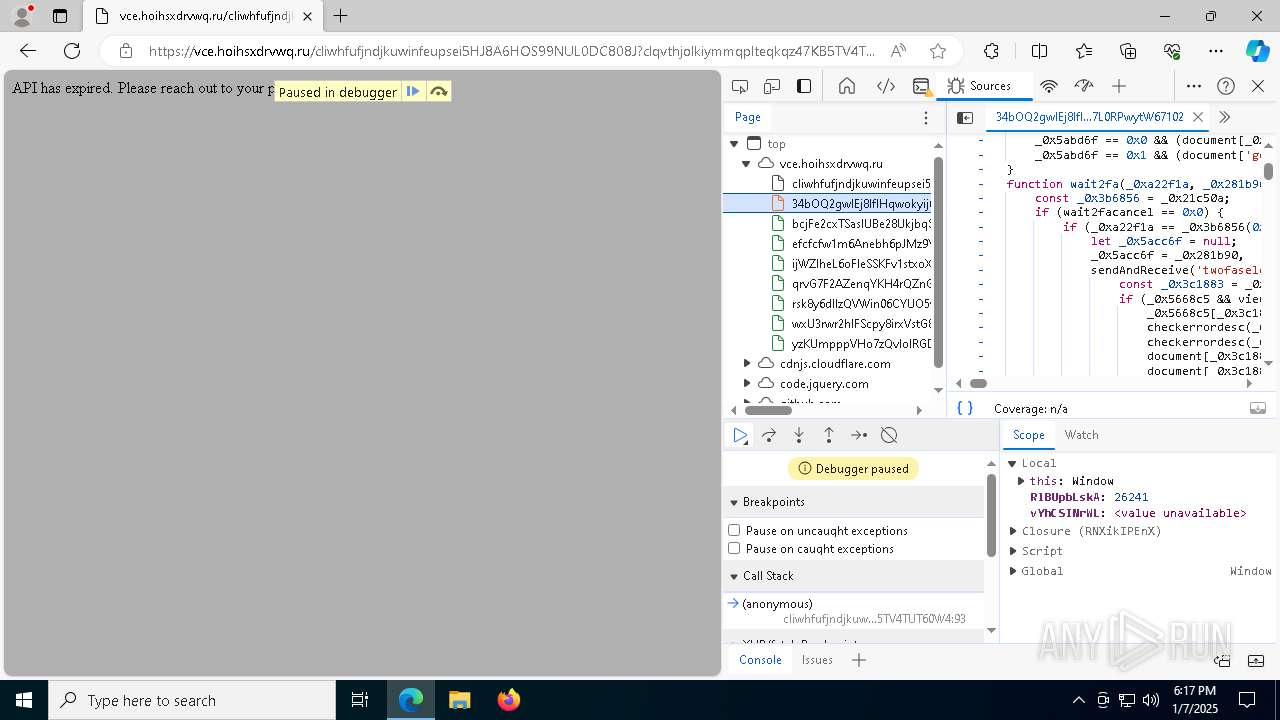Expand the Global scope
Screen dimensions: 1280x720
(1012, 571)
